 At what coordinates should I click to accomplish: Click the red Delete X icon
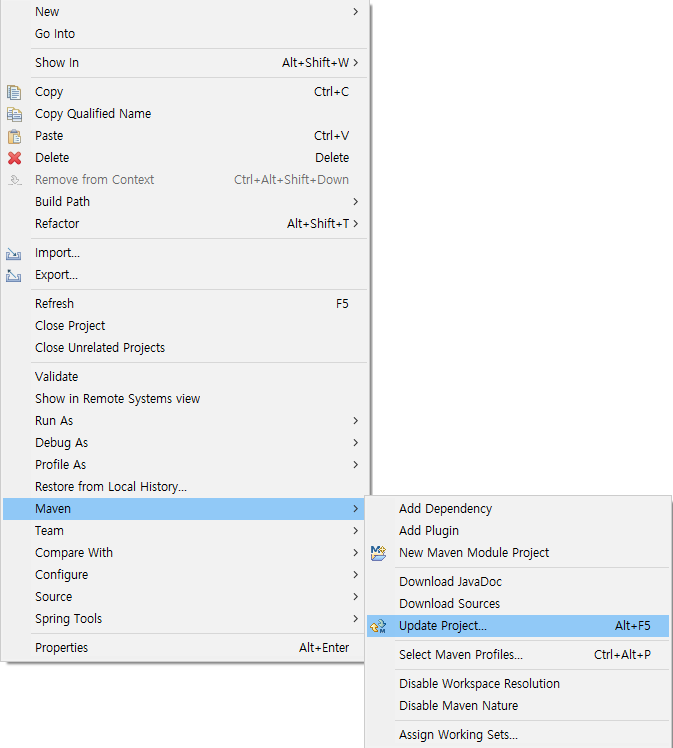click(14, 158)
